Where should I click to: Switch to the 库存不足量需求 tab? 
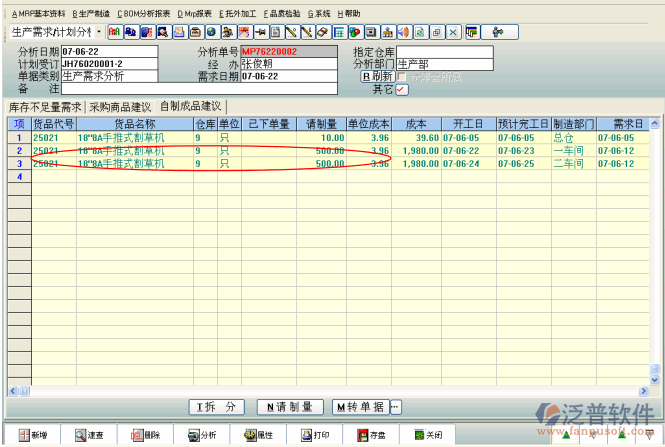click(x=44, y=106)
